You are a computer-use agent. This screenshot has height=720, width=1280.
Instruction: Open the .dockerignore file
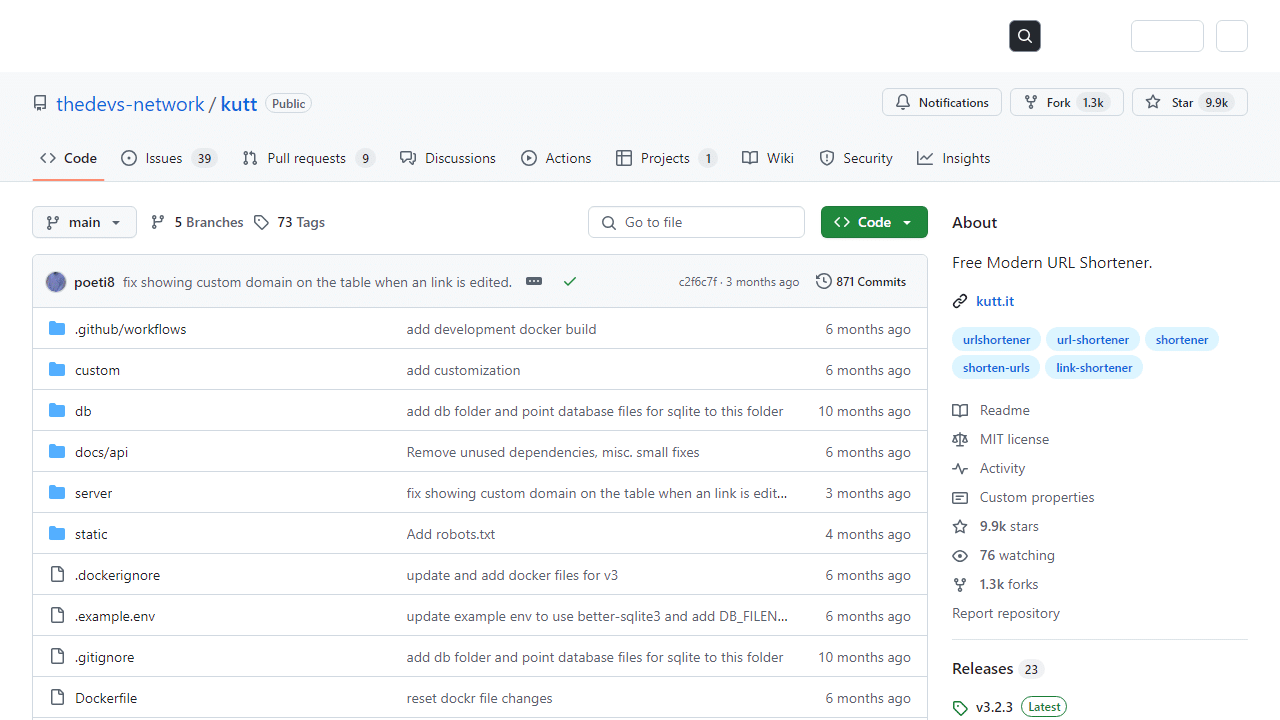tap(117, 575)
